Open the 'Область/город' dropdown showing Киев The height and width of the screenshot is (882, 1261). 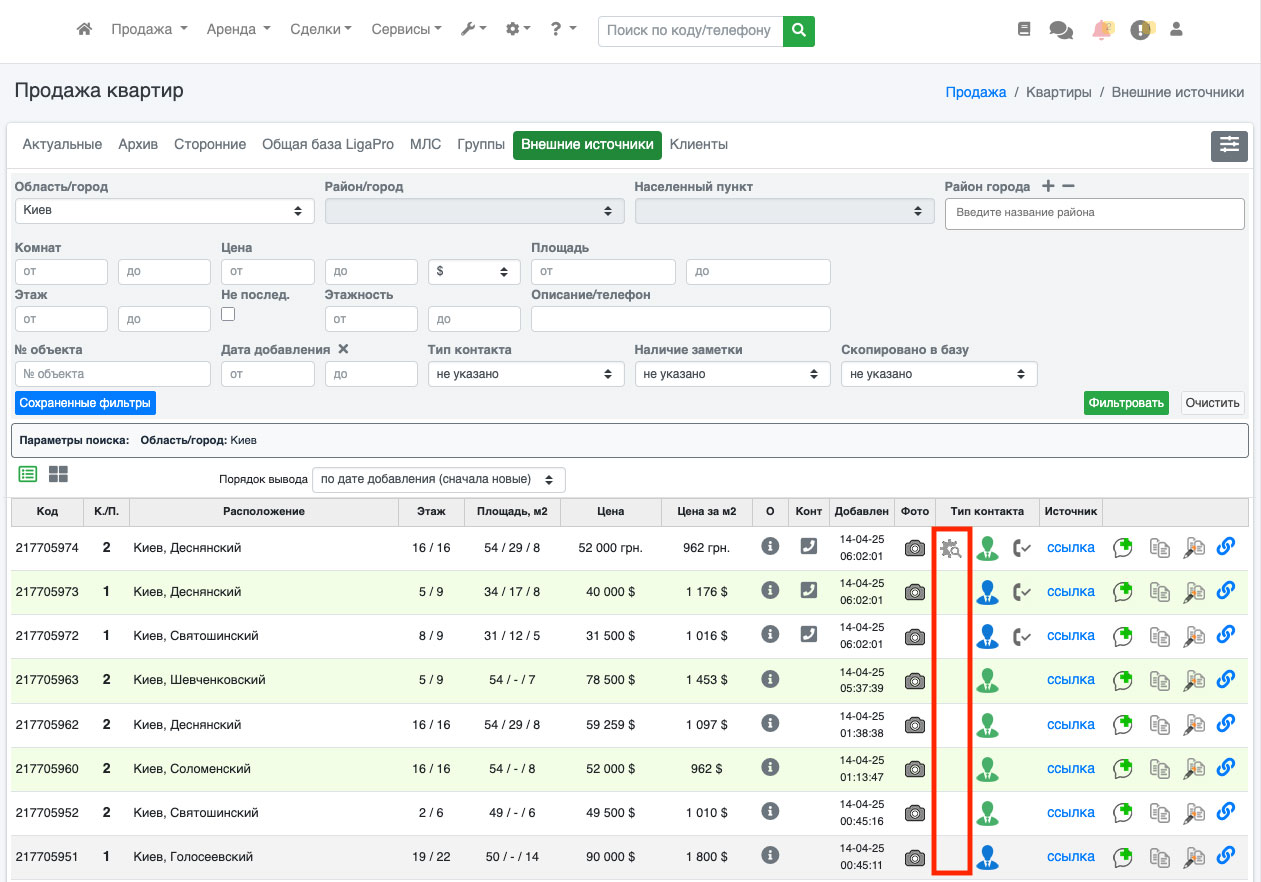[164, 211]
